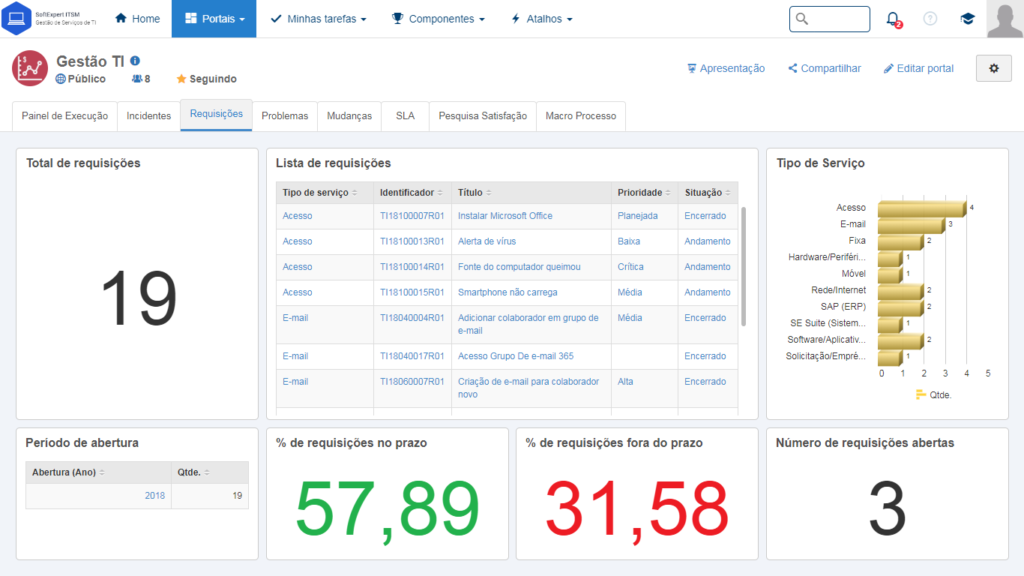Open the graduation cap training icon

tap(967, 19)
